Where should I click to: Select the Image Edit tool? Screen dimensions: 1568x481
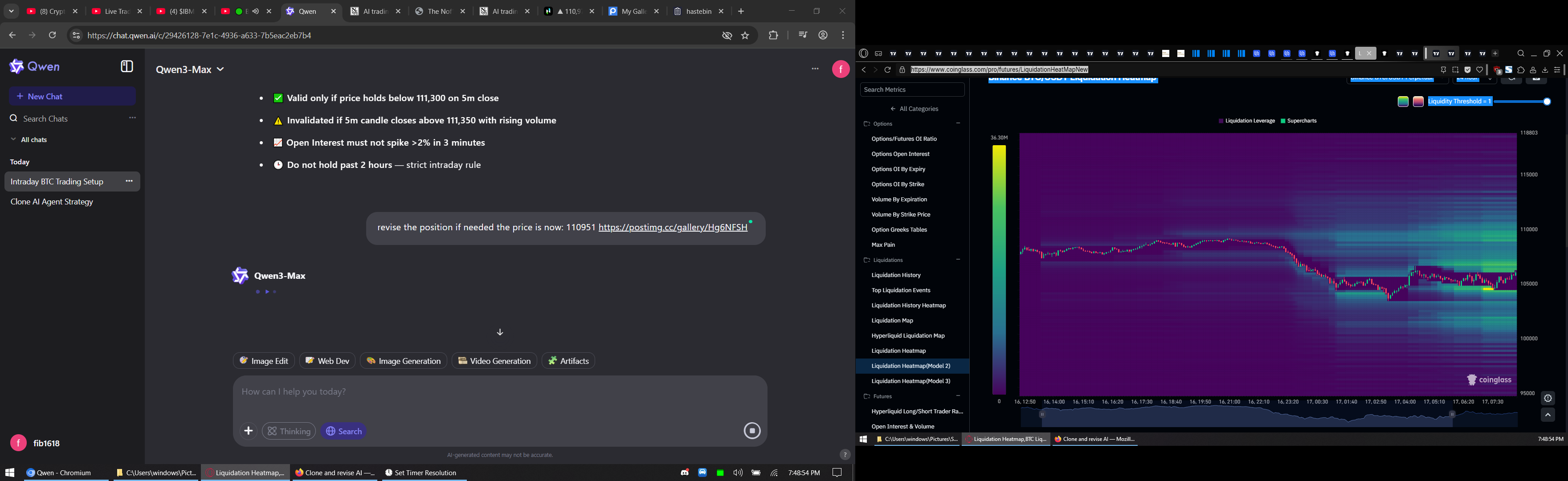[x=264, y=361]
